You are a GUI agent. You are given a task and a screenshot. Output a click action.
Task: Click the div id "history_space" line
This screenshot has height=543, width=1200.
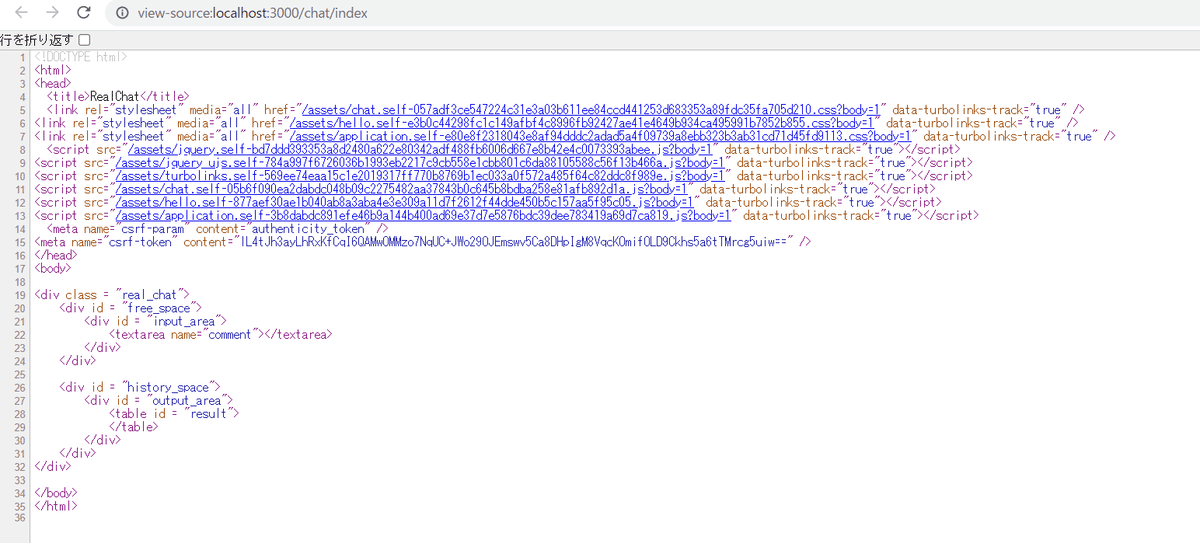(139, 386)
